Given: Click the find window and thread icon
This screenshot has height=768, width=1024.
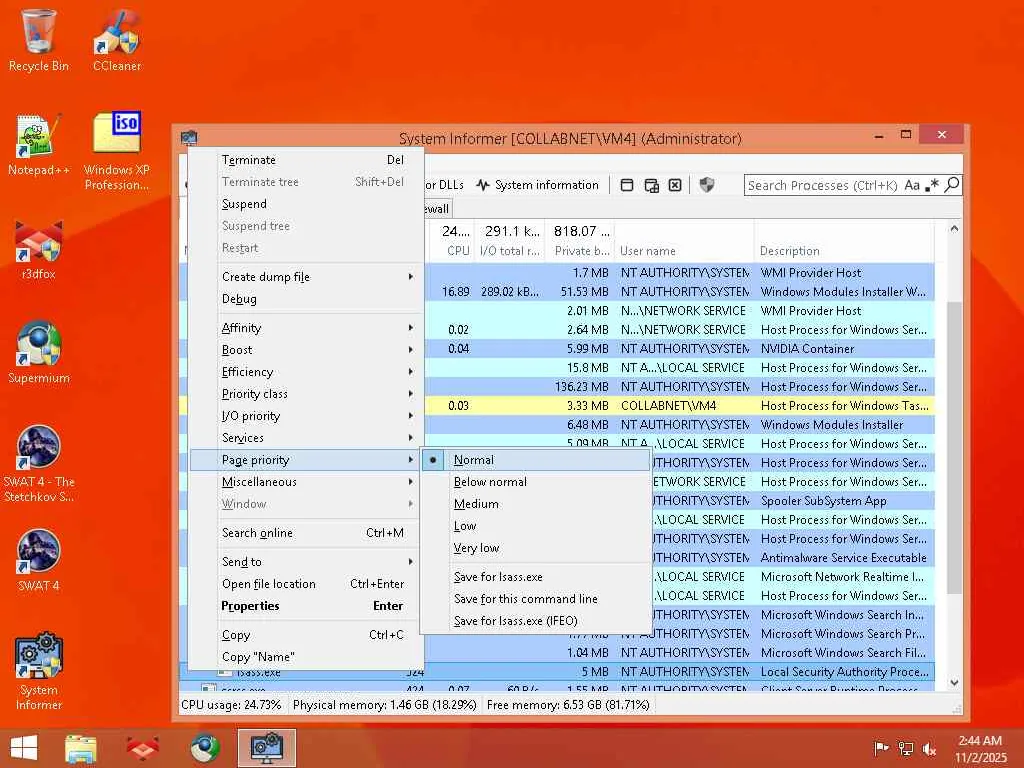Looking at the screenshot, I should coord(651,185).
